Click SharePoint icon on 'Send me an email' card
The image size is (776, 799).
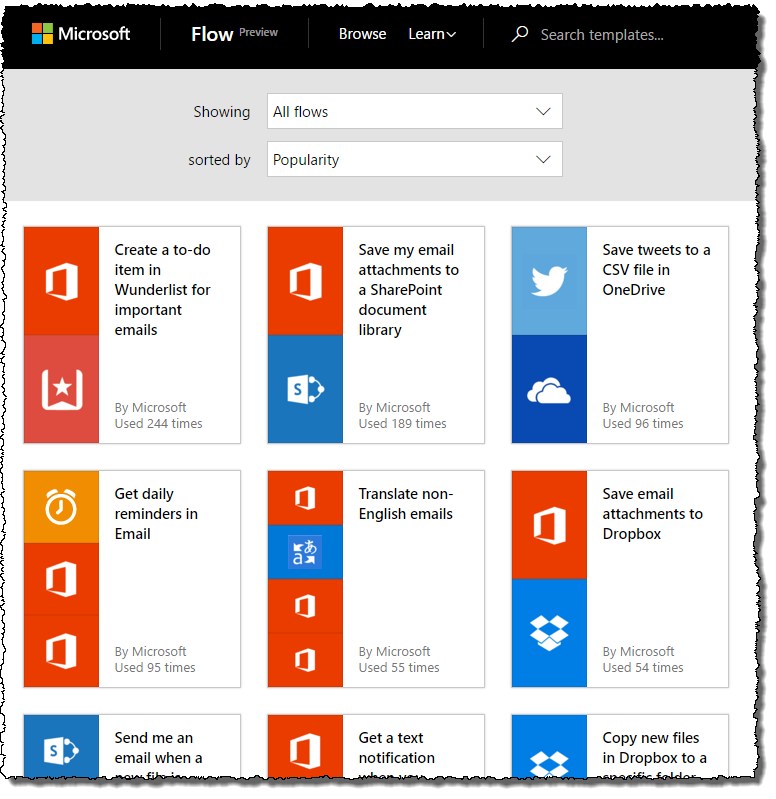(62, 749)
